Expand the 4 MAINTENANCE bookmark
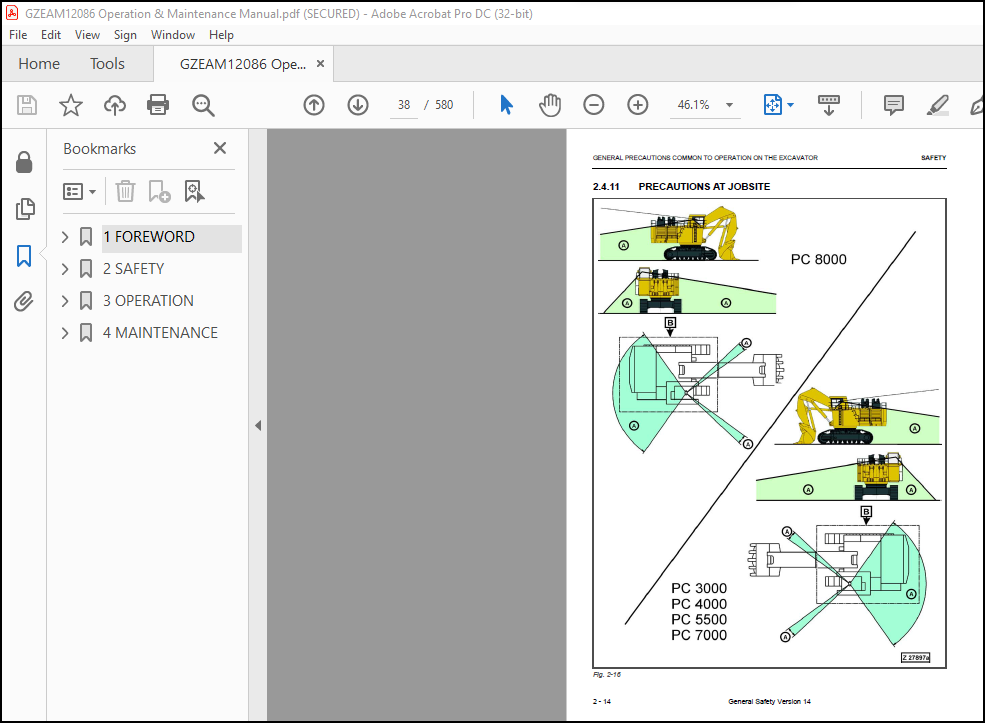The image size is (985, 723). coord(65,333)
